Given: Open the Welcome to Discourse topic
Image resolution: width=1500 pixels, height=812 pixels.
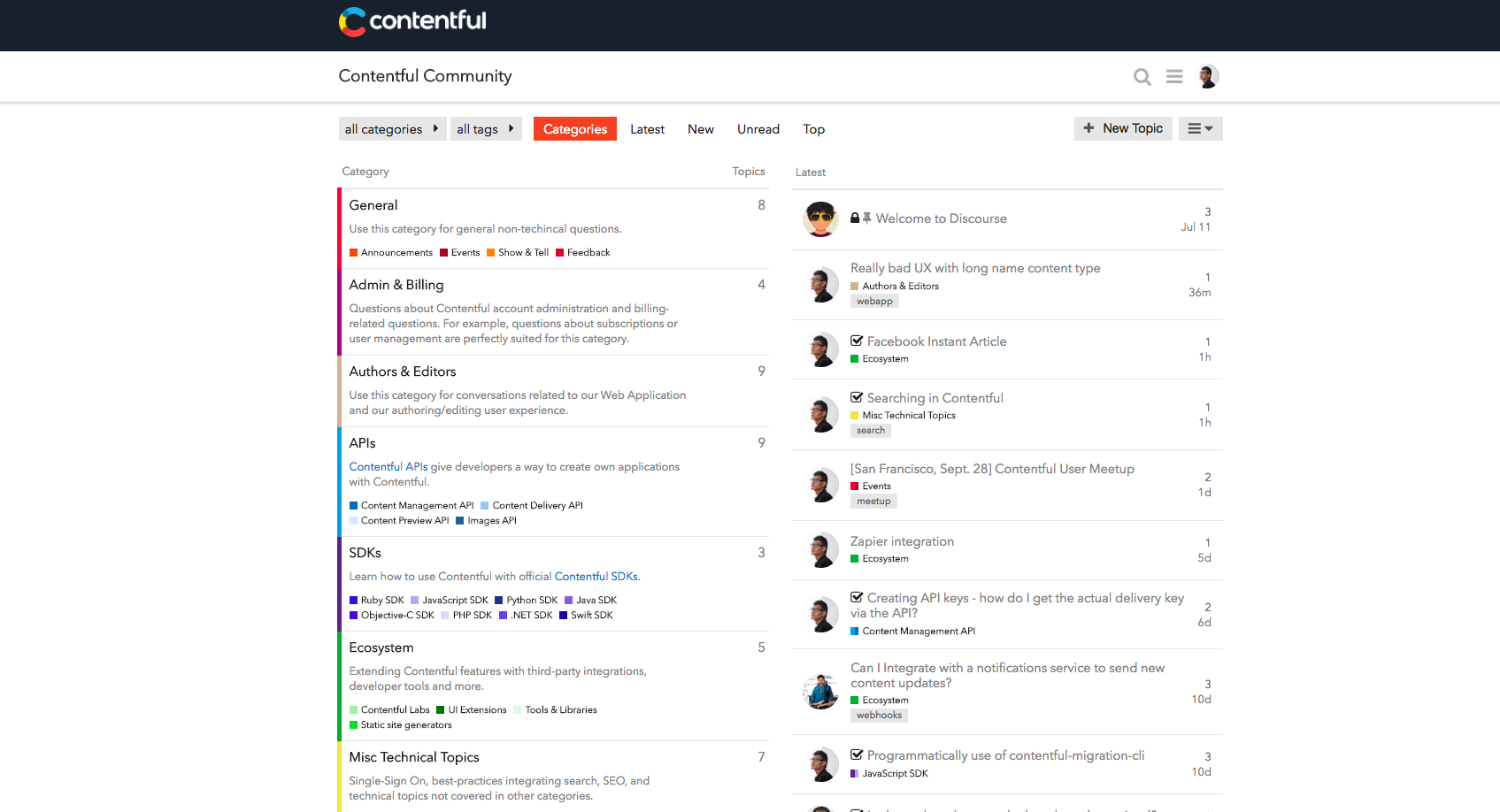Looking at the screenshot, I should point(941,218).
